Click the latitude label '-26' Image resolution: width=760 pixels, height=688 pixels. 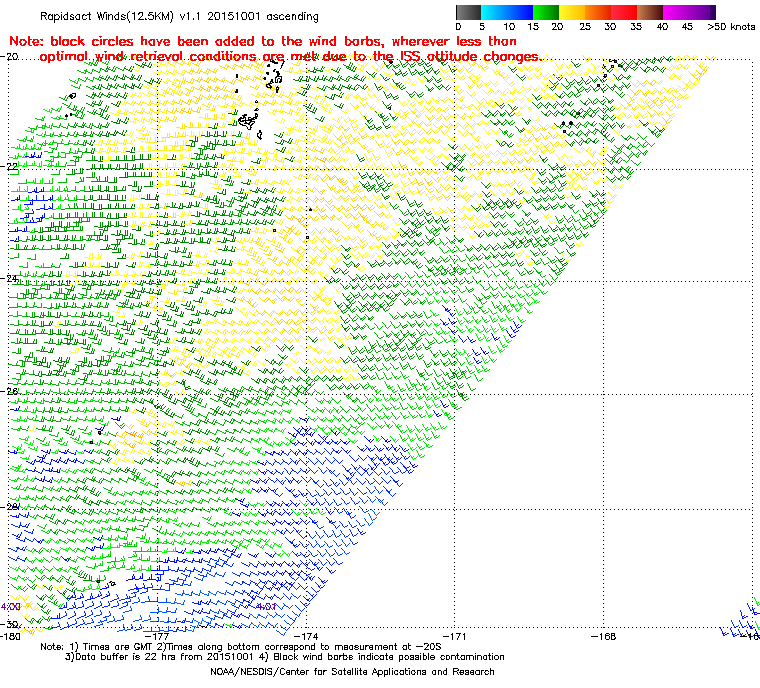click(9, 391)
